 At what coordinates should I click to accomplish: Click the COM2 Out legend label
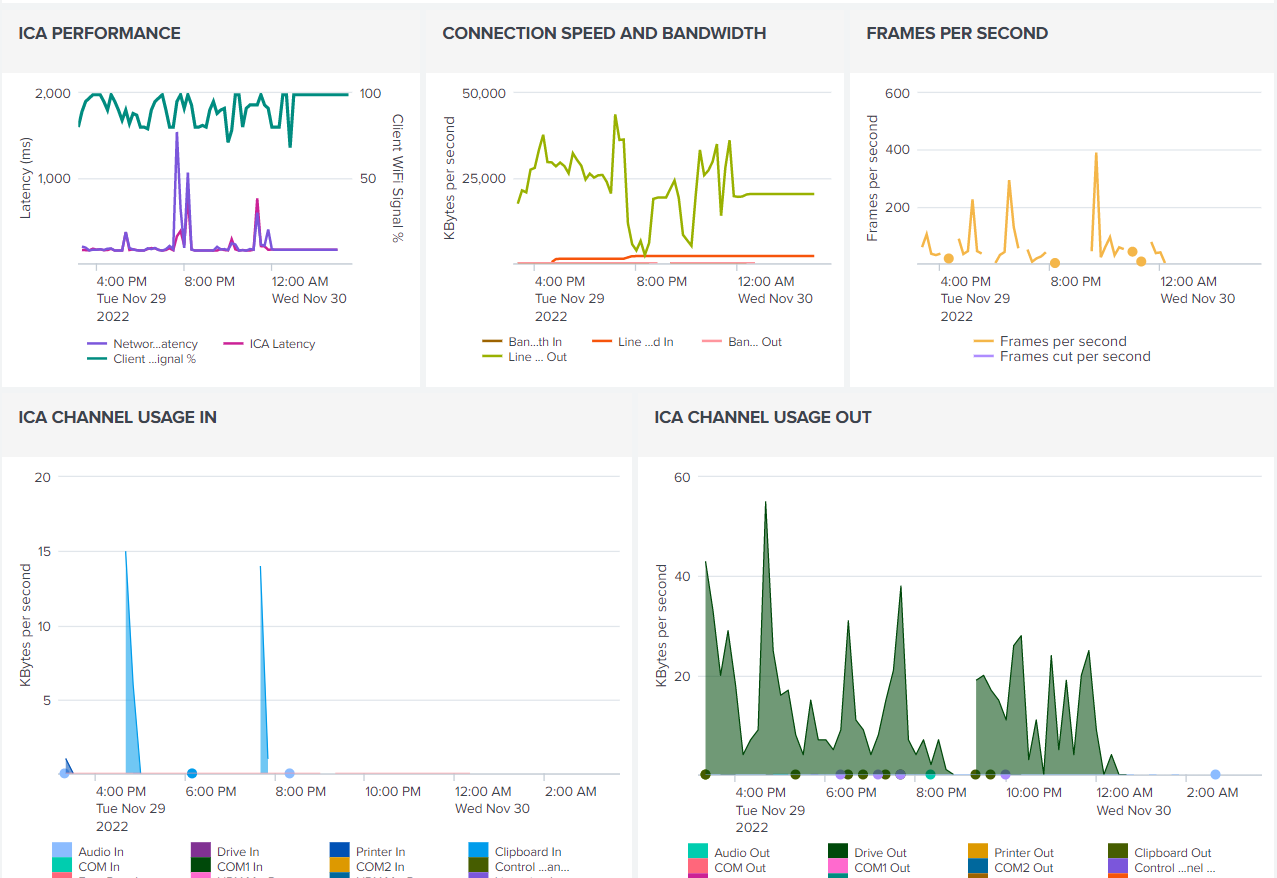point(1023,868)
